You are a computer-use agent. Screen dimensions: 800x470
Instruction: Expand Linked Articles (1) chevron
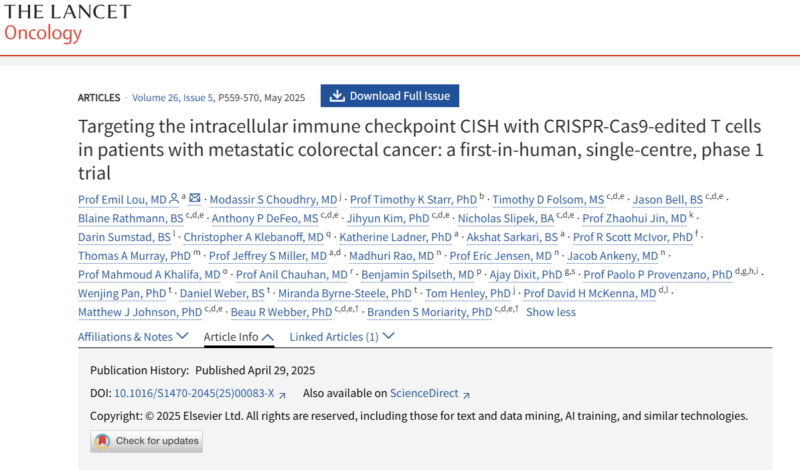[x=388, y=336]
